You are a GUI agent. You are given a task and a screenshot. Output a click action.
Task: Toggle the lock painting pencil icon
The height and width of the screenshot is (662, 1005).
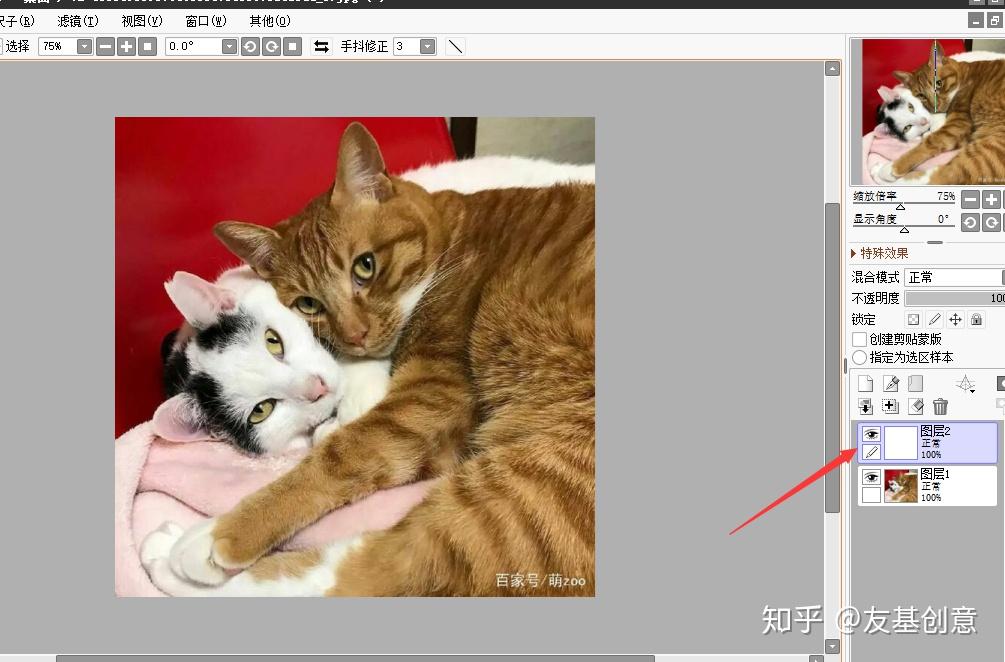click(934, 319)
